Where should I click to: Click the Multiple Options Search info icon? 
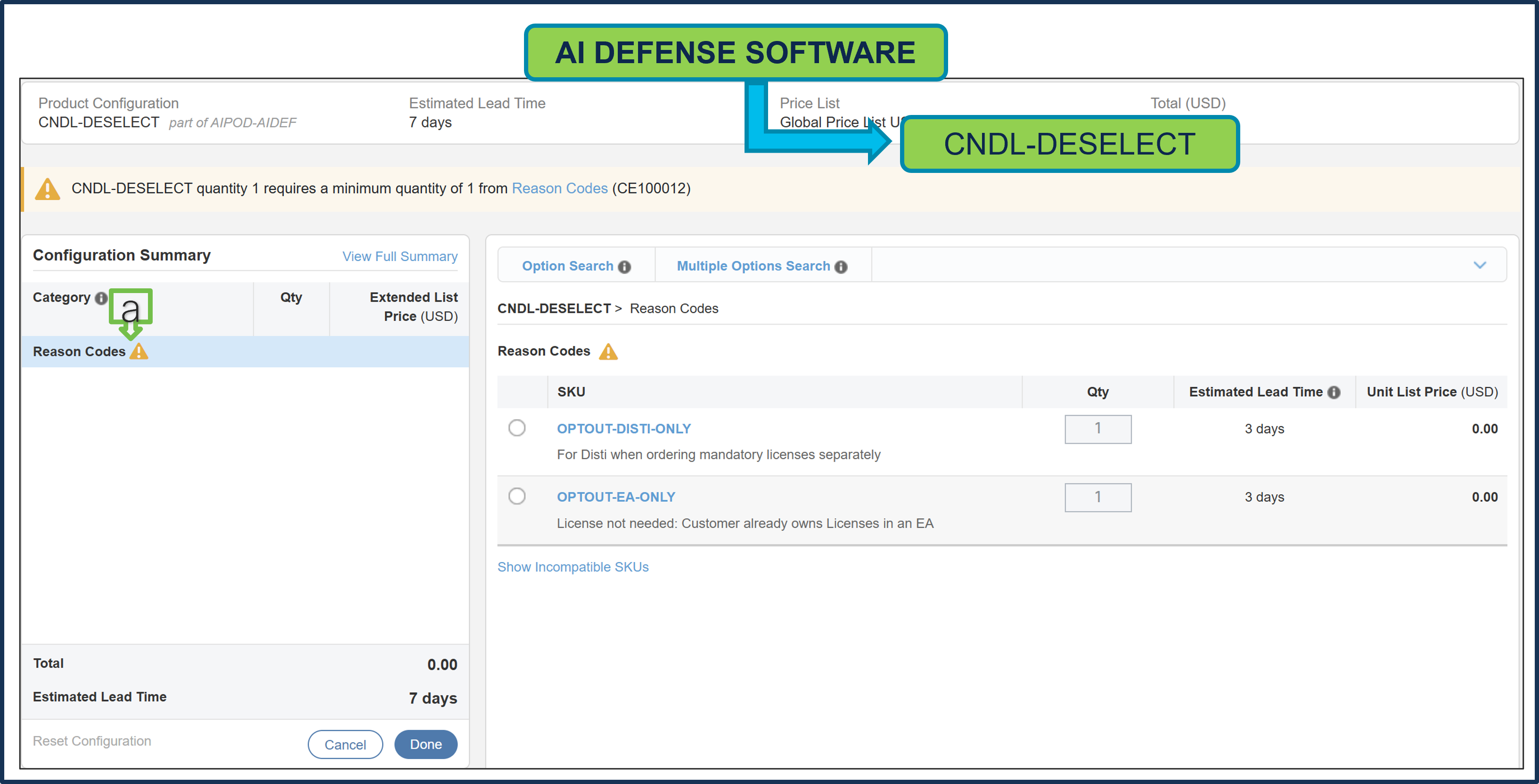pos(841,267)
